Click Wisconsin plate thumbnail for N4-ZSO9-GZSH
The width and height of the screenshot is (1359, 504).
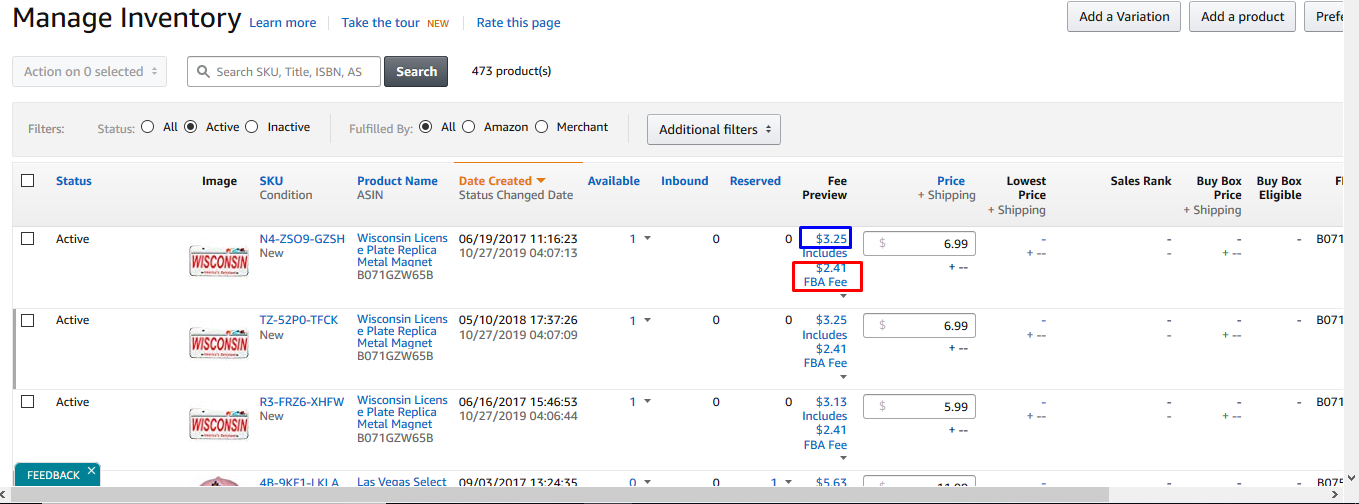click(219, 261)
